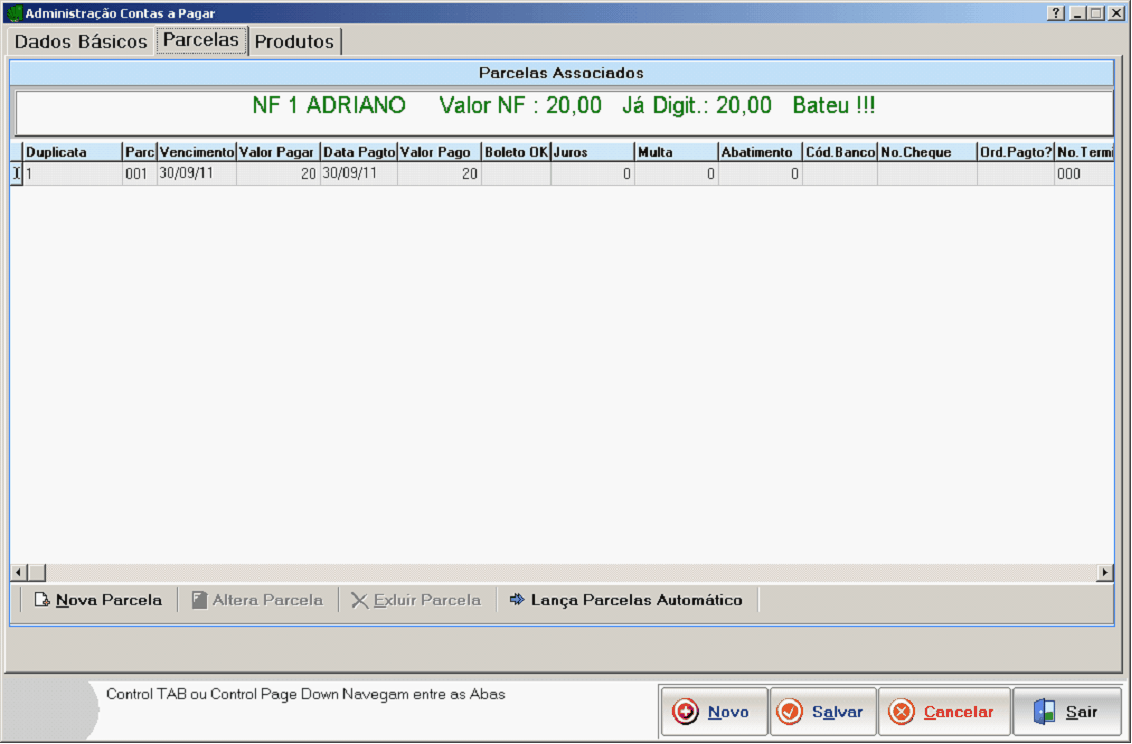This screenshot has width=1132, height=744.
Task: Click the Nova Parcela document icon
Action: (42, 600)
